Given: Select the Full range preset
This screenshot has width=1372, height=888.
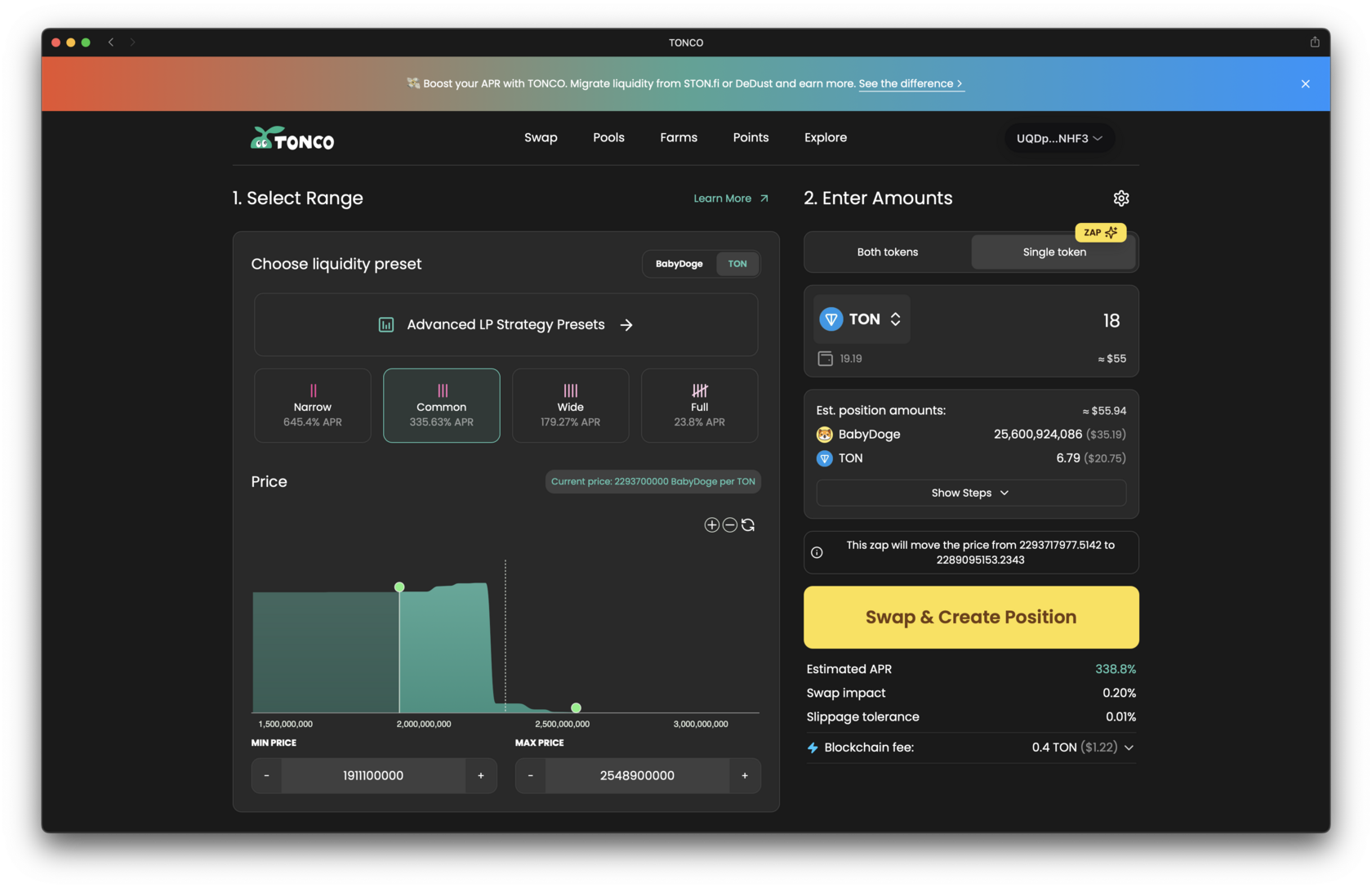Looking at the screenshot, I should (700, 406).
